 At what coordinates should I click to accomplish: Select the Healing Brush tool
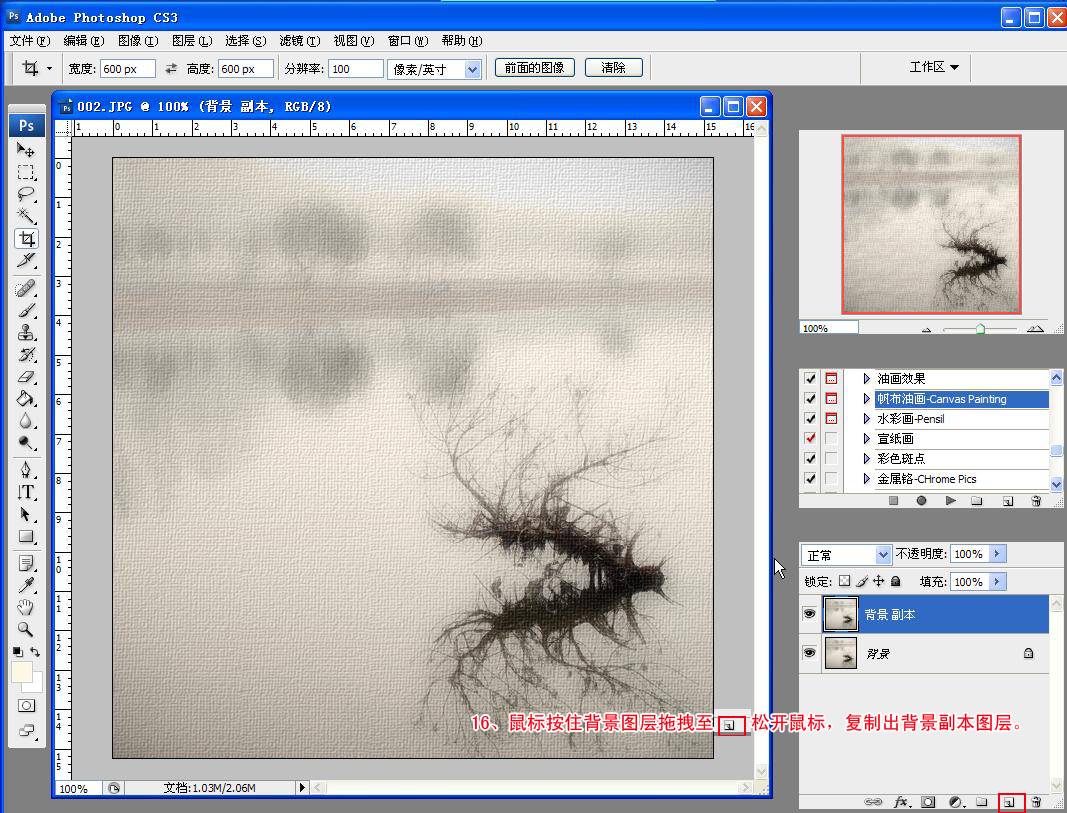click(26, 289)
